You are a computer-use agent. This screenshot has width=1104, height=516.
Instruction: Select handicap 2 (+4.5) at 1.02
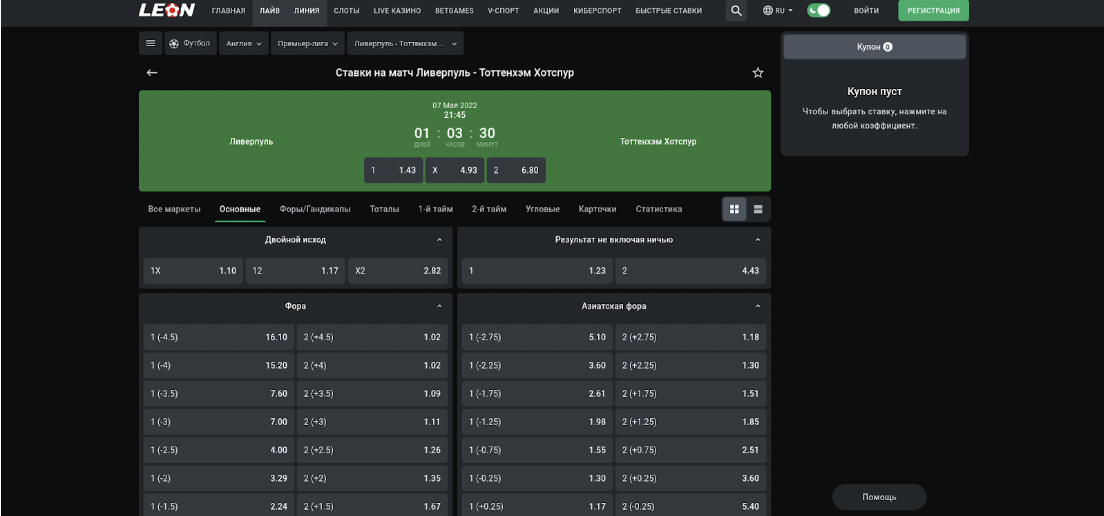coord(372,337)
